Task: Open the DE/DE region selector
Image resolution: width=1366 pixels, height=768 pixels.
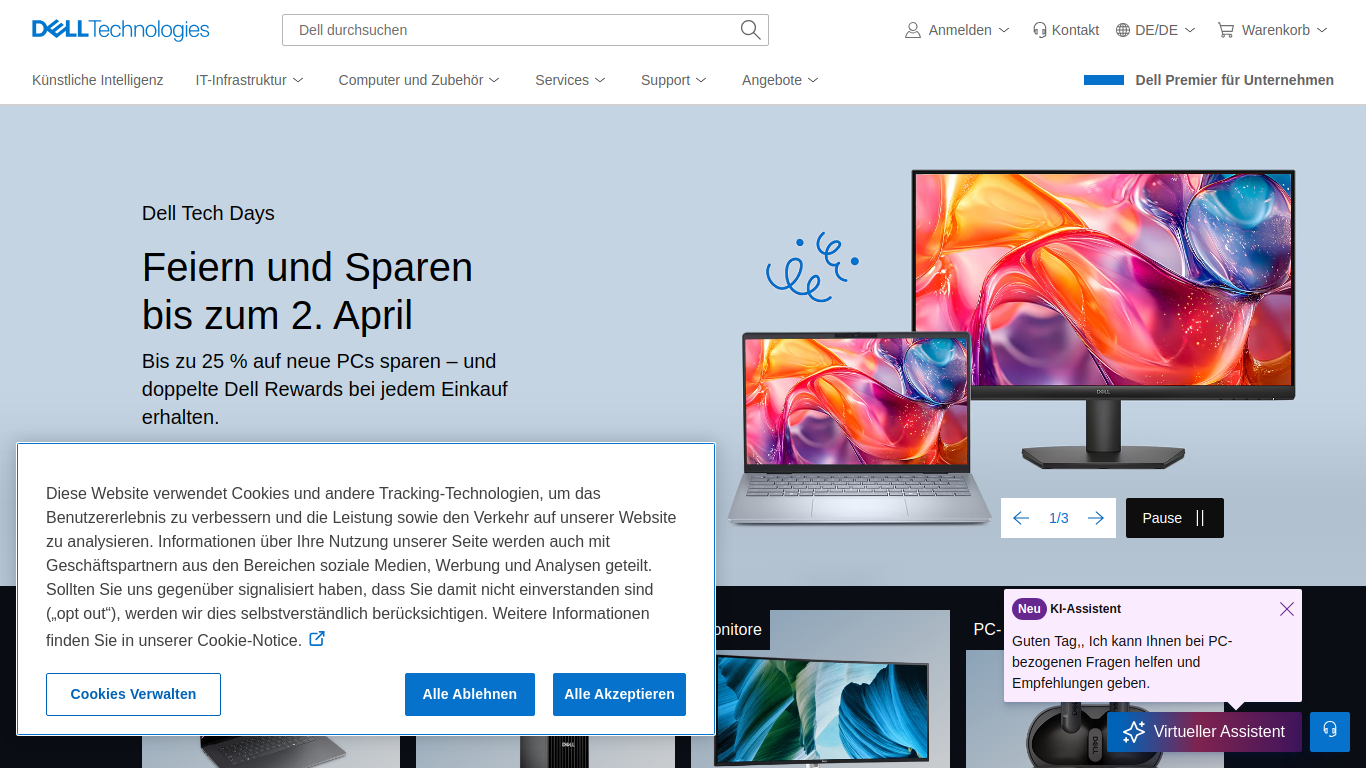Action: pos(1156,30)
